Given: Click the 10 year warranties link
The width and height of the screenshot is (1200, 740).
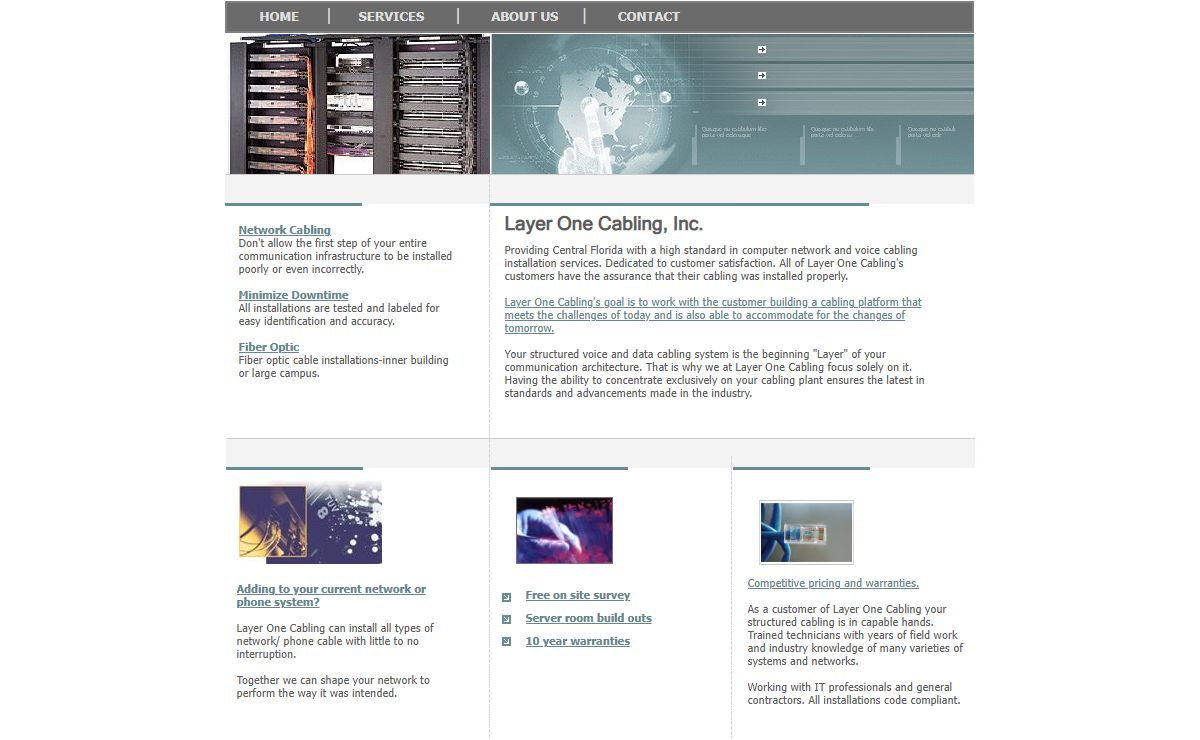Looking at the screenshot, I should tap(577, 641).
